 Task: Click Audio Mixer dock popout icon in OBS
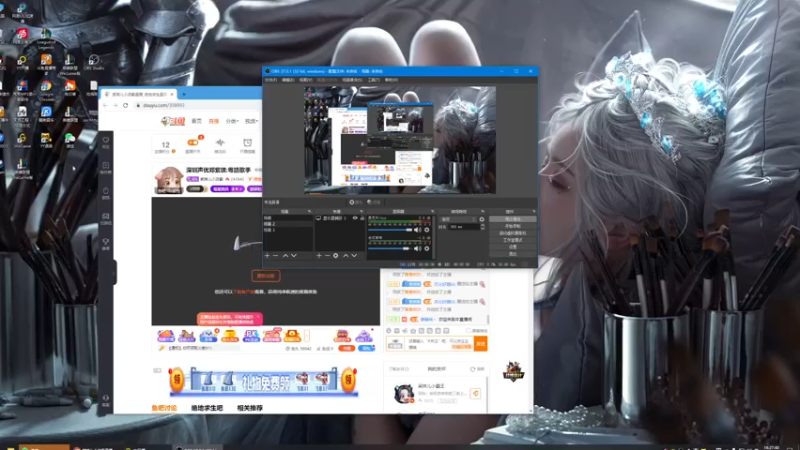point(432,211)
